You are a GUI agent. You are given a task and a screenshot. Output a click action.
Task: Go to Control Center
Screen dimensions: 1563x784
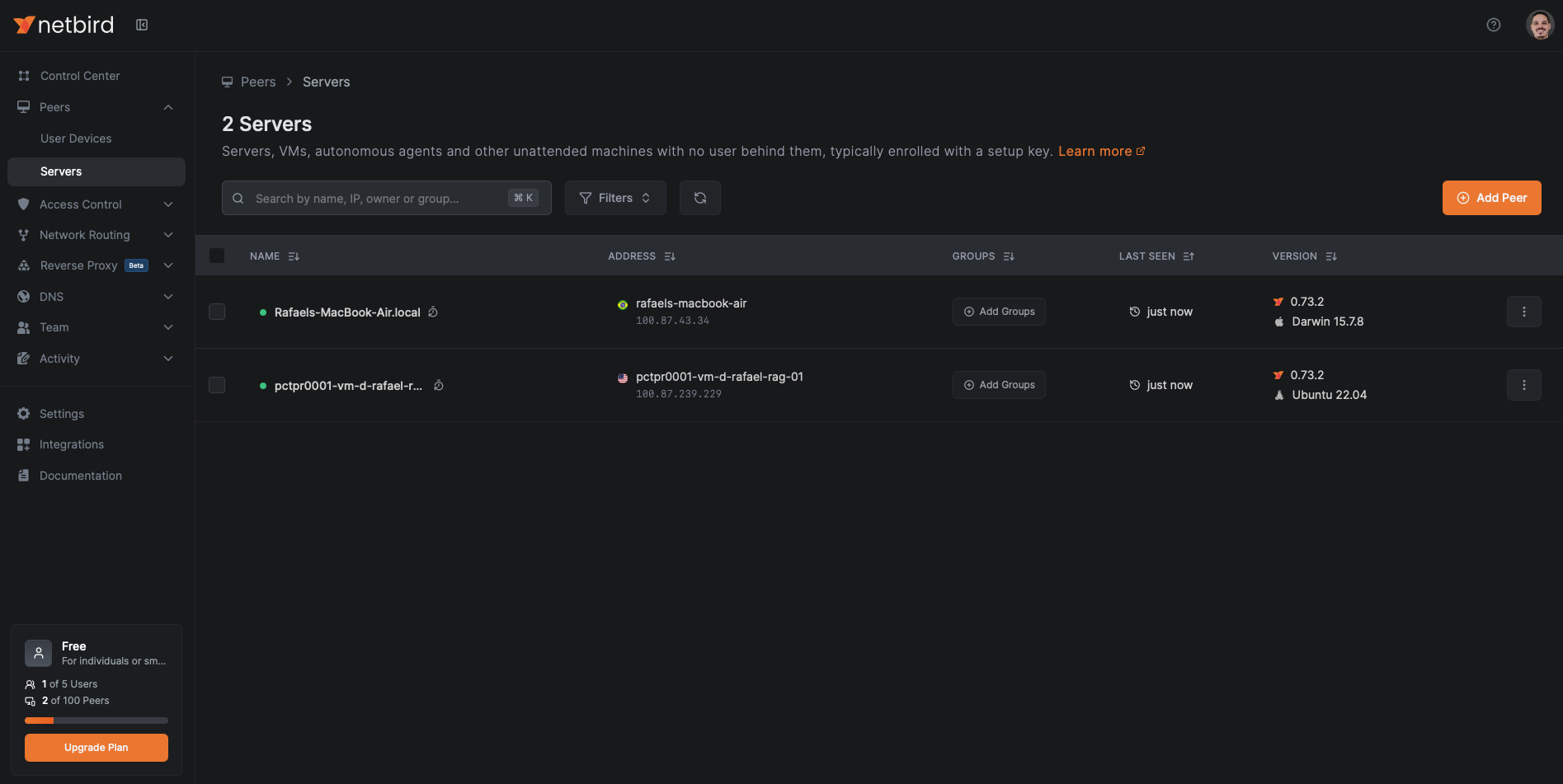point(96,76)
